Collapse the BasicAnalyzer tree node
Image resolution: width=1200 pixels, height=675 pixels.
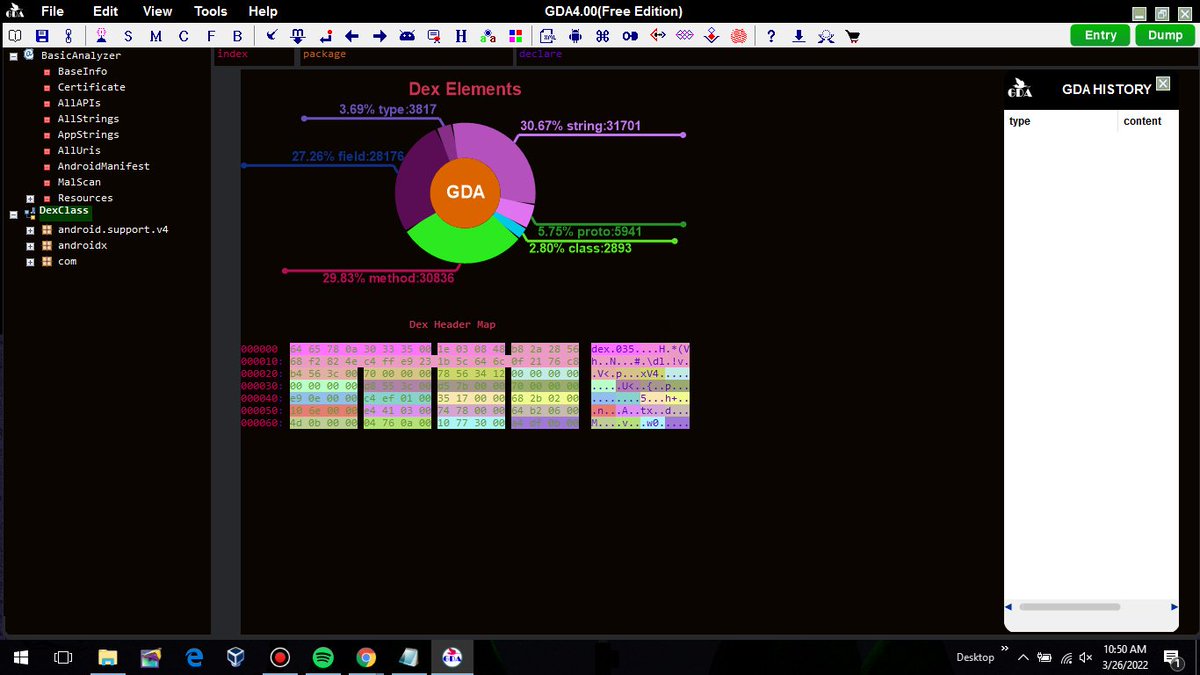click(14, 56)
